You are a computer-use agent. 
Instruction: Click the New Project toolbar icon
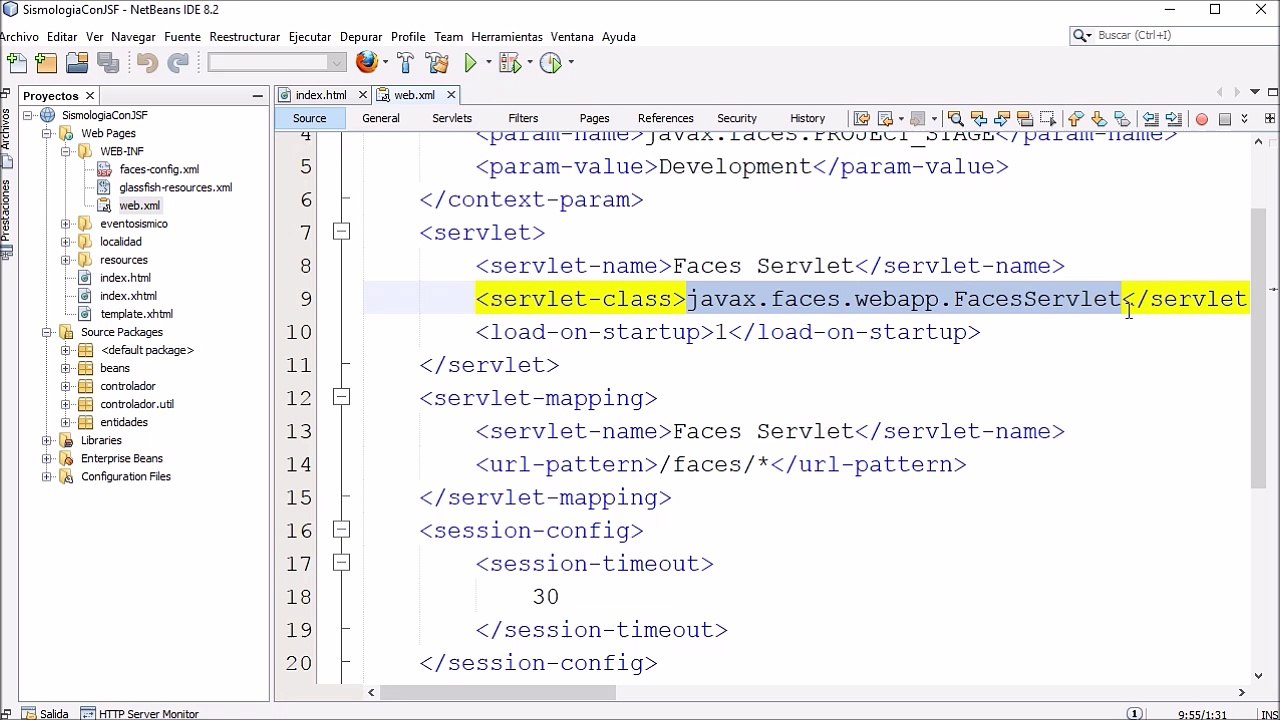click(46, 63)
